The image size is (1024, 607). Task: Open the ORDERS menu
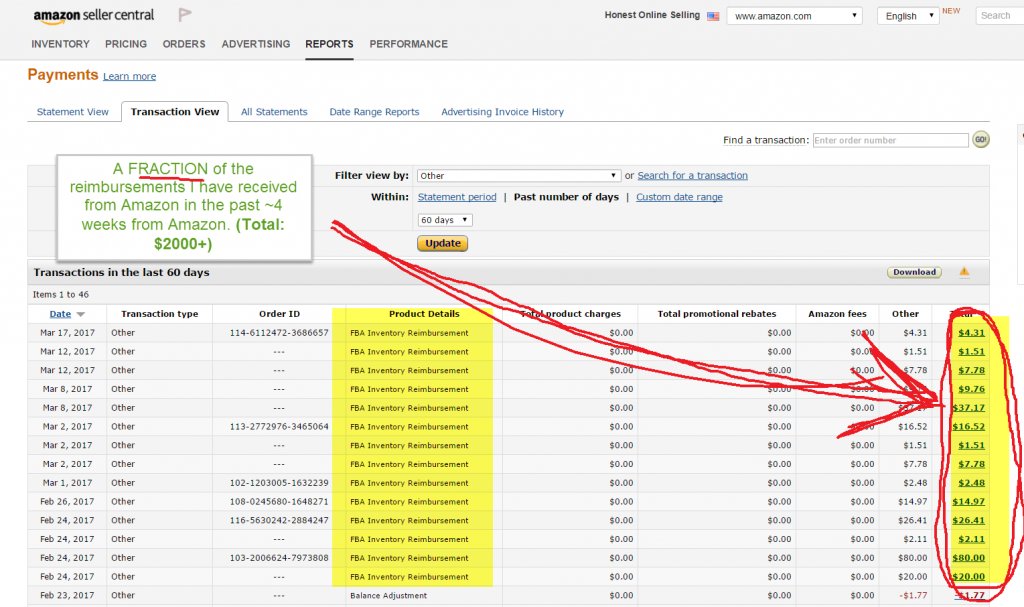coord(184,44)
